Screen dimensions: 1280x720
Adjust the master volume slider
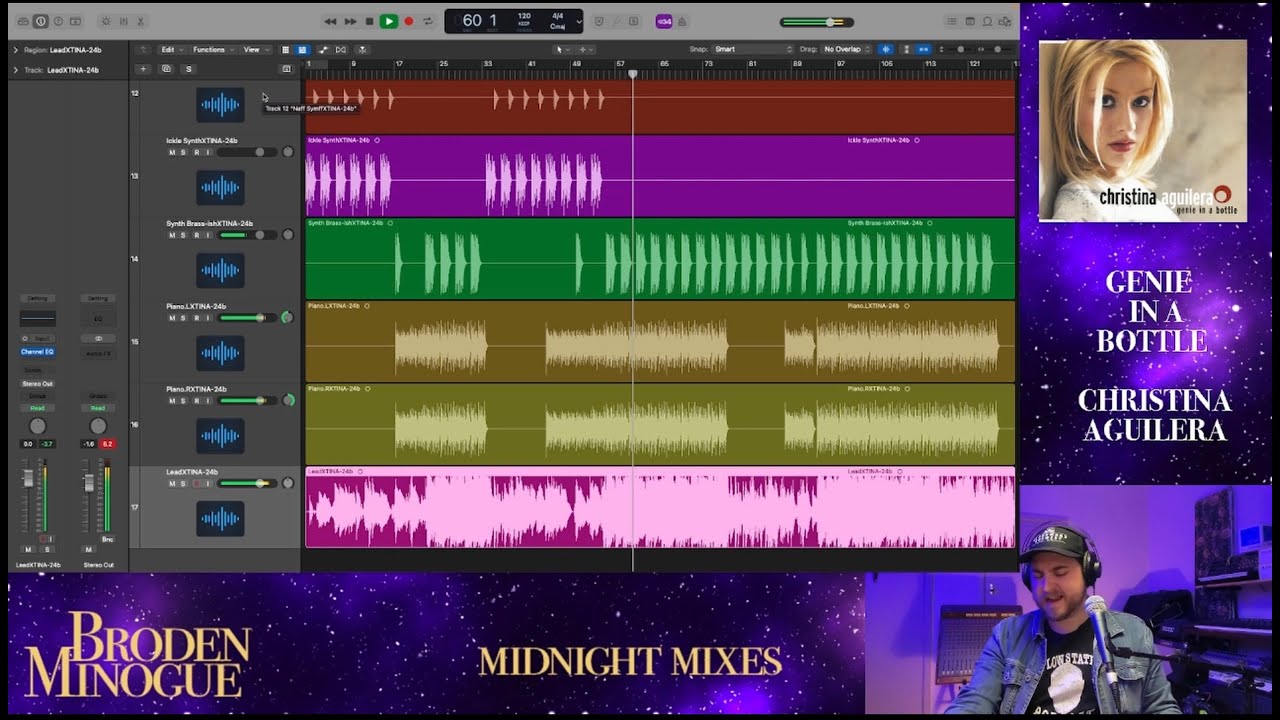coord(817,22)
